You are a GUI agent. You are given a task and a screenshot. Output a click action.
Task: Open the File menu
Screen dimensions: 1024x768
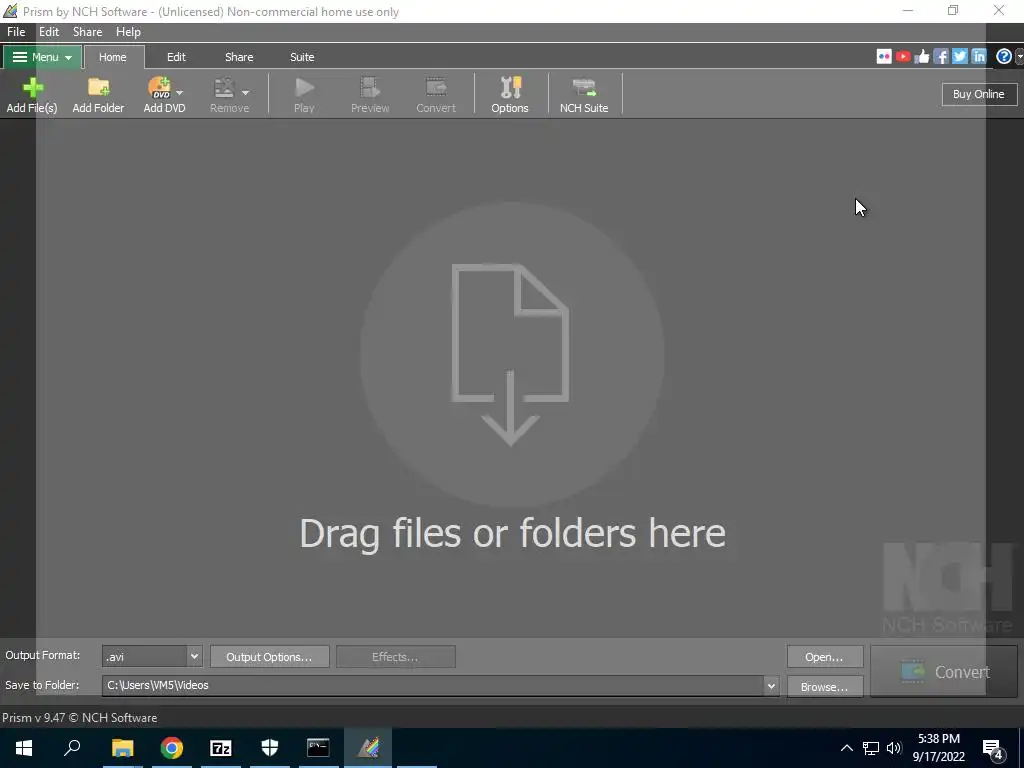[x=16, y=32]
